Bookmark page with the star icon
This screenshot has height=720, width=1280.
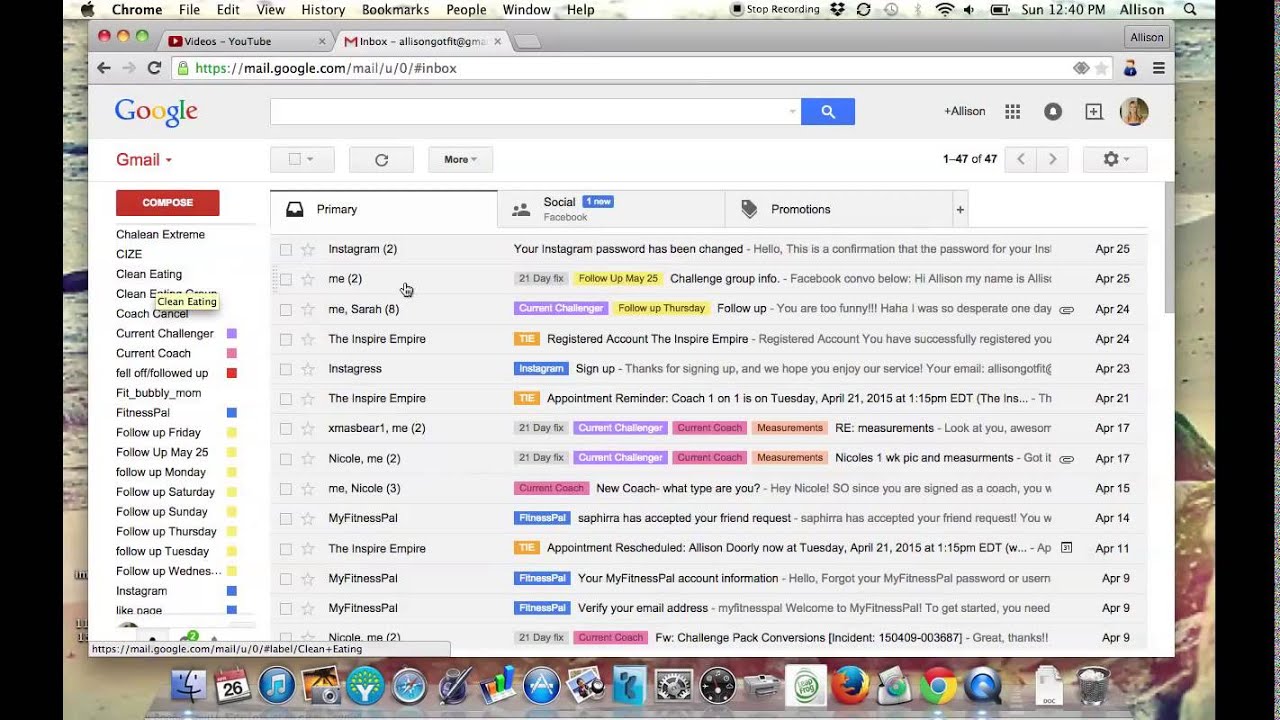coord(1101,68)
